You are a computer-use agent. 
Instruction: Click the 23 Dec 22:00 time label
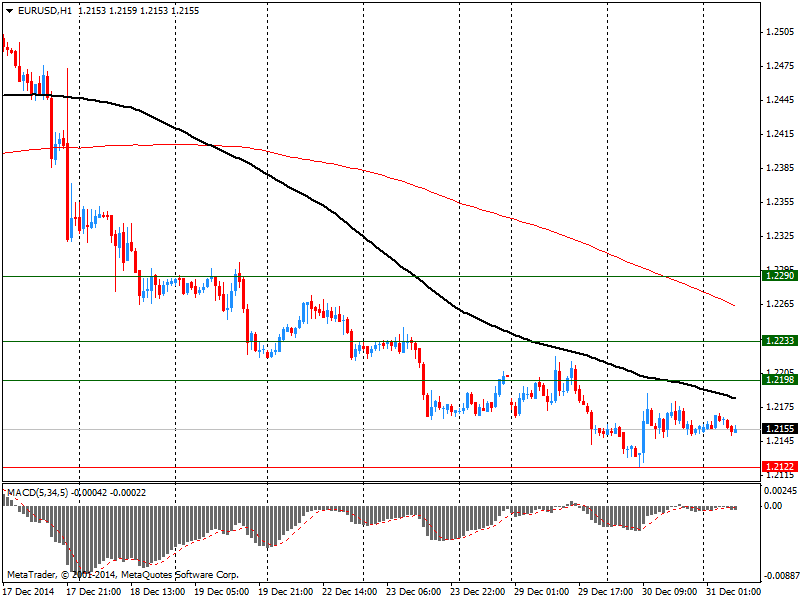coord(478,592)
